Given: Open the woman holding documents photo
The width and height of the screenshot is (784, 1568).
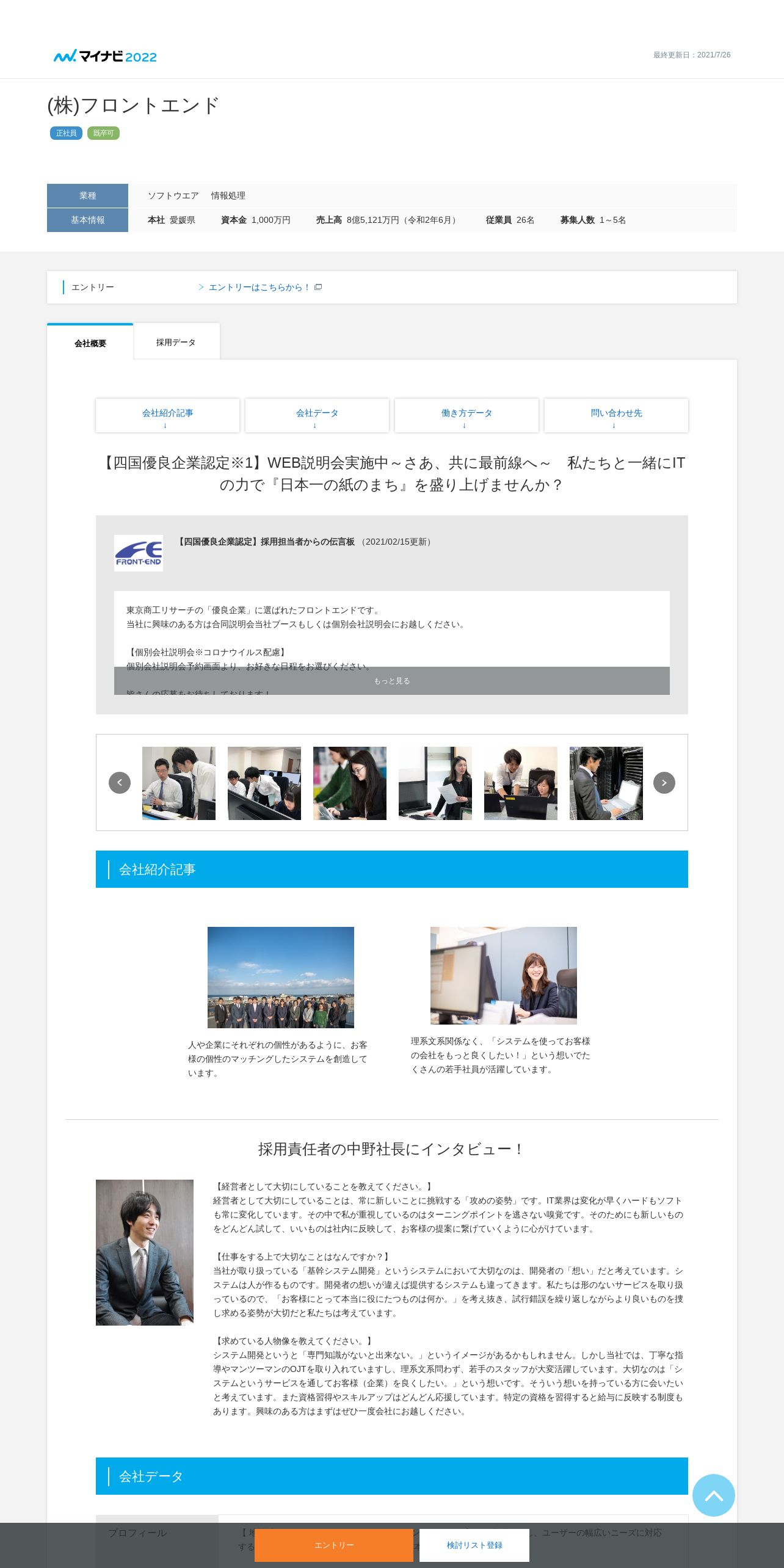Looking at the screenshot, I should (435, 783).
